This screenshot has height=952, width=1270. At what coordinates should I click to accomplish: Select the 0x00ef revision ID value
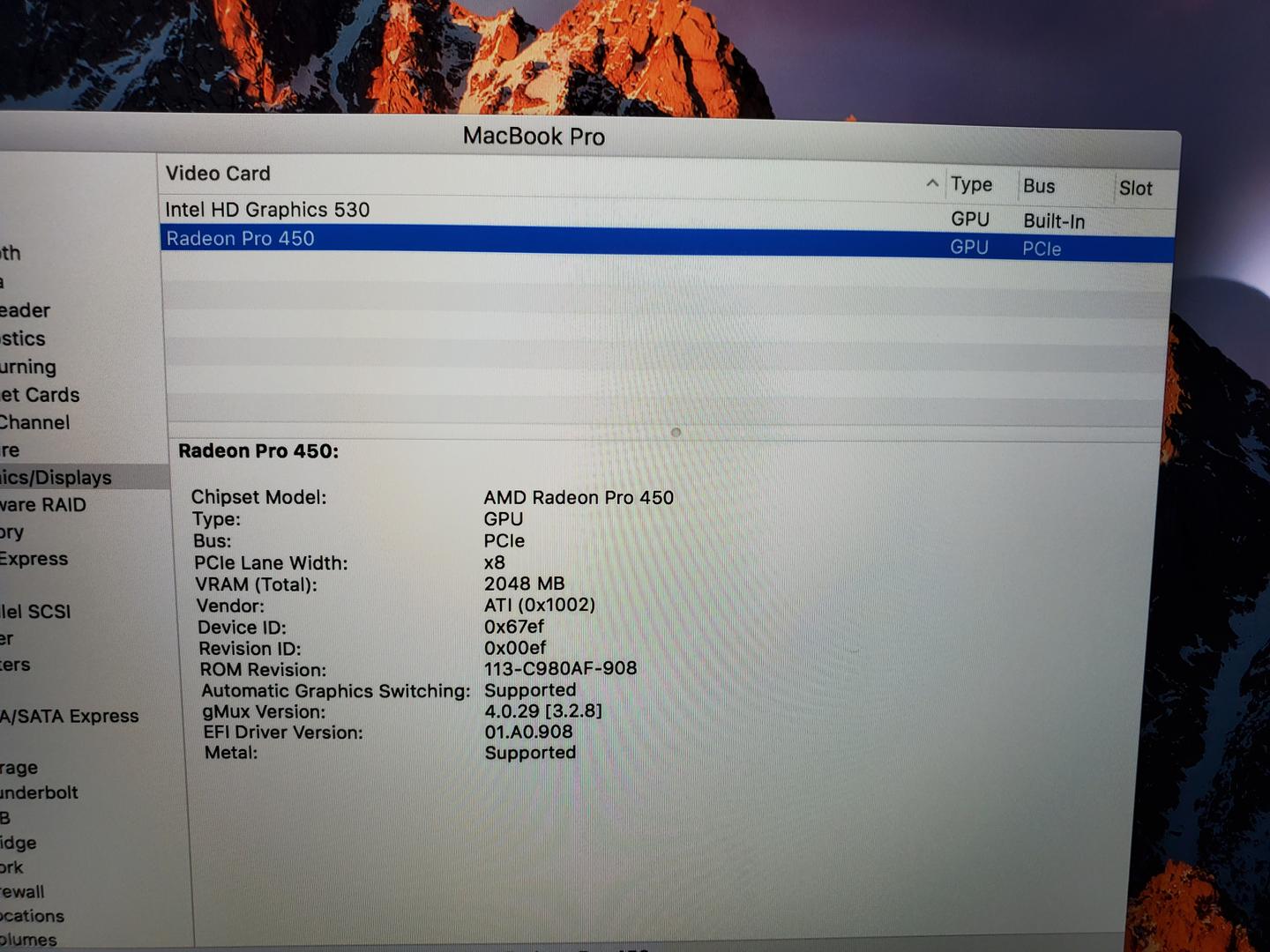tap(515, 647)
